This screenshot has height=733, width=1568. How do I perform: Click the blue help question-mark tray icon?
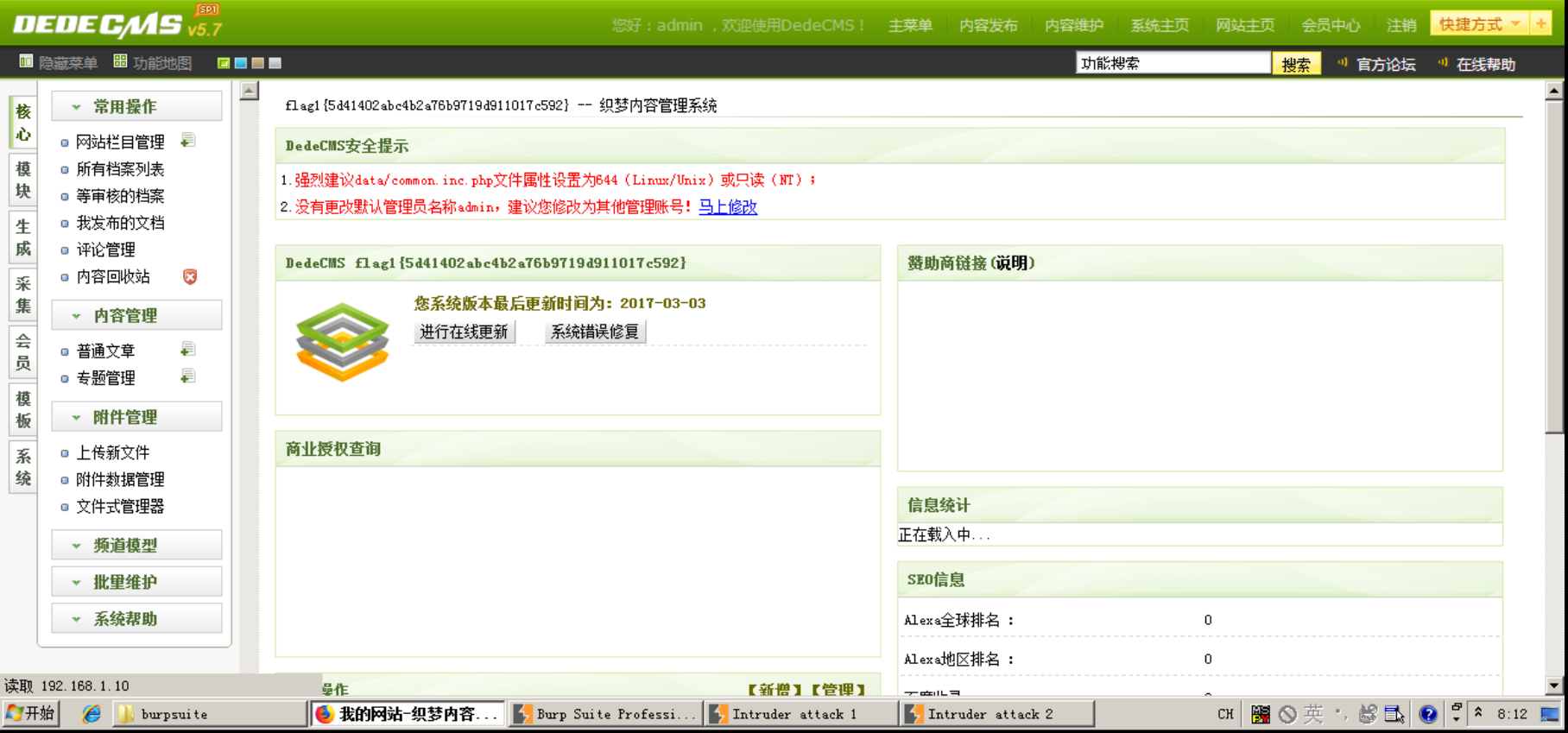(x=1428, y=714)
